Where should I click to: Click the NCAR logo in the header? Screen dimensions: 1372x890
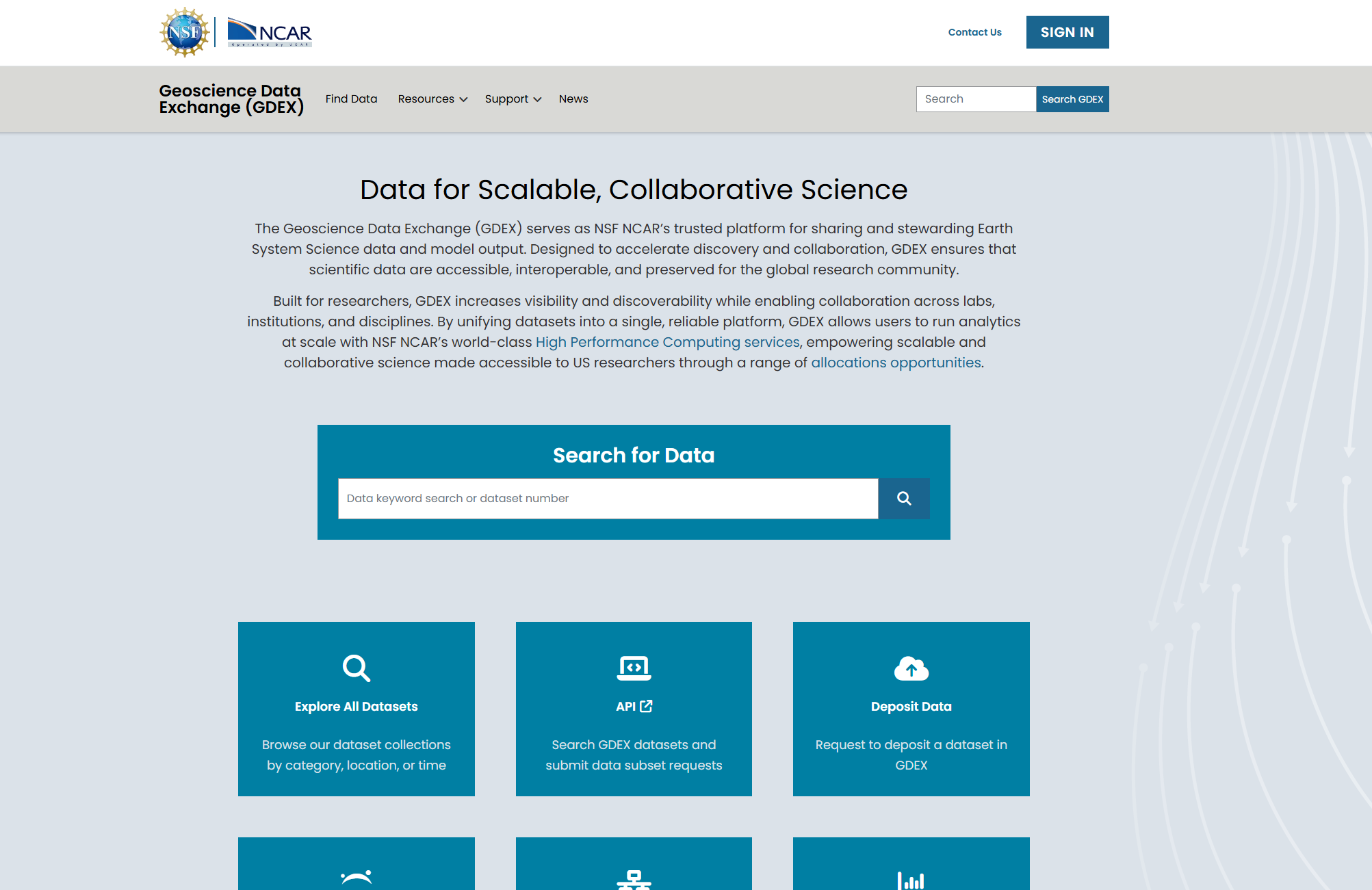click(269, 31)
